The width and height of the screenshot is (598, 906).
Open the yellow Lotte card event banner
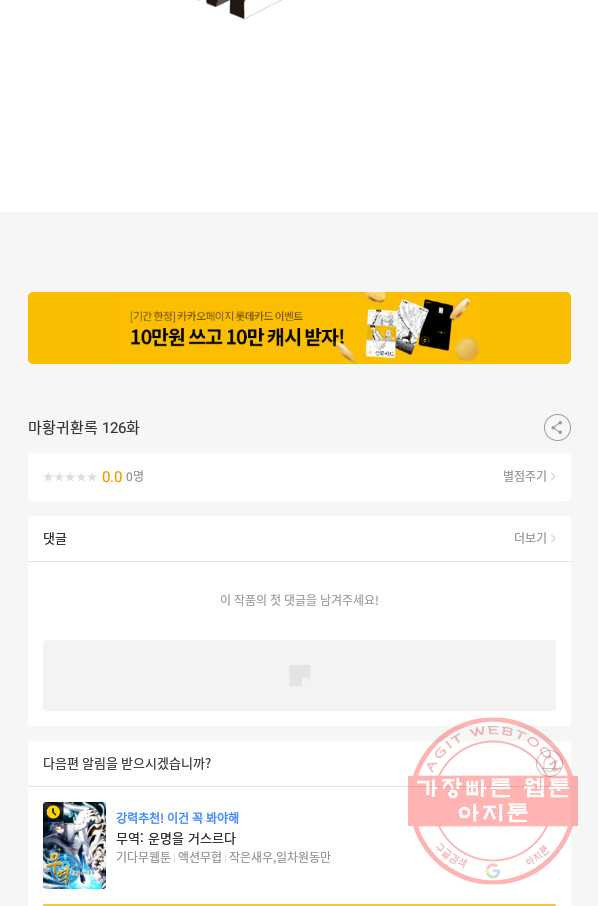click(x=299, y=328)
